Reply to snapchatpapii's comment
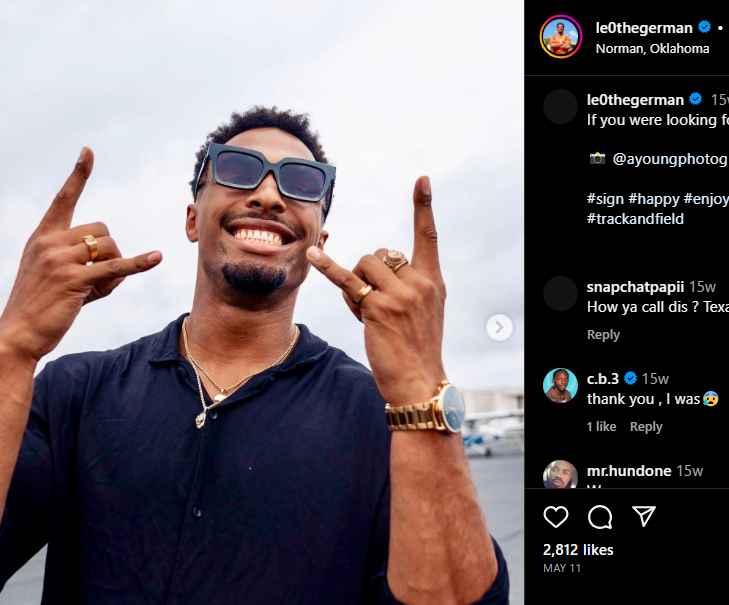 (603, 335)
